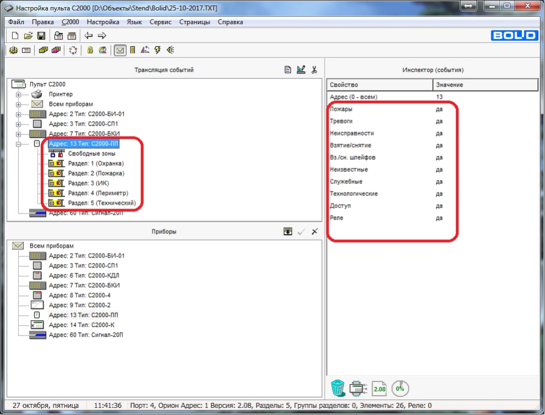
Task: Click the first icon of the second toolbar
Action: point(13,50)
